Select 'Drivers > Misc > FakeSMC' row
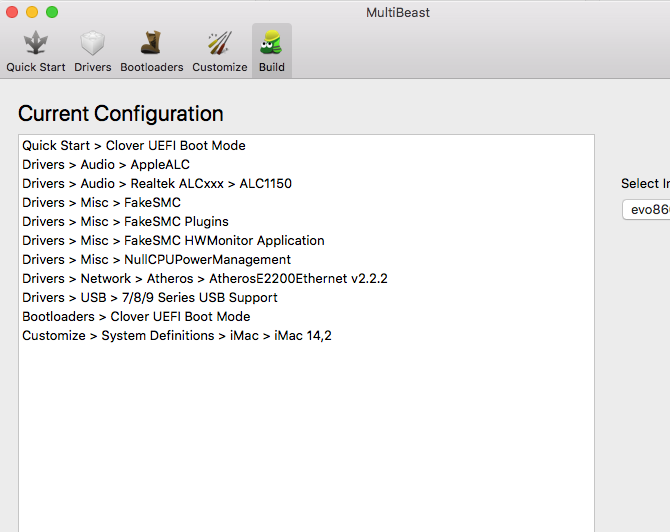The width and height of the screenshot is (670, 532). [x=306, y=203]
